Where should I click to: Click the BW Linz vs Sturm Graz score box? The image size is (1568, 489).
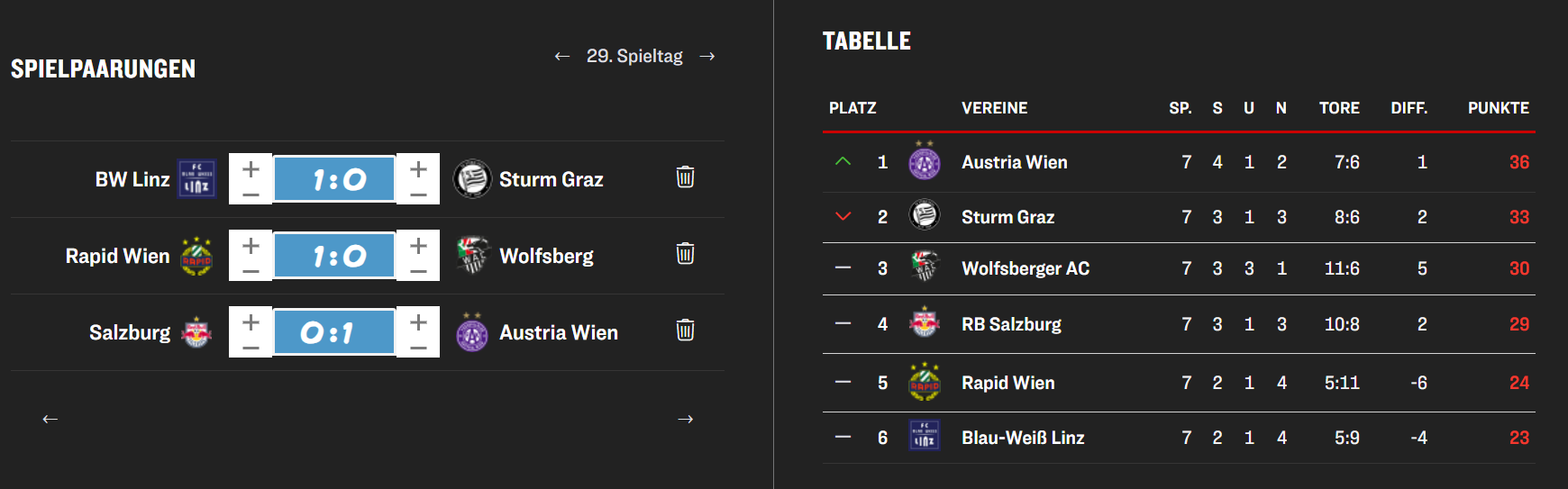[334, 179]
